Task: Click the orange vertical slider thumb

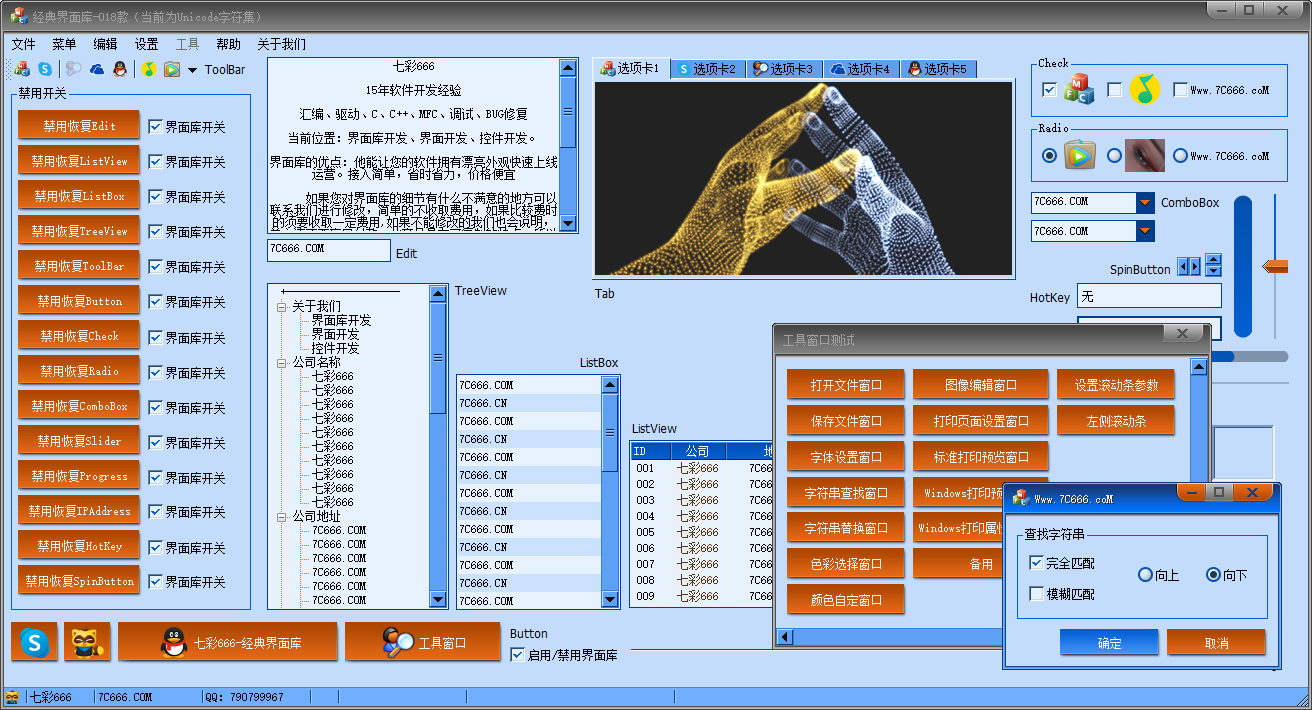Action: 1275,266
